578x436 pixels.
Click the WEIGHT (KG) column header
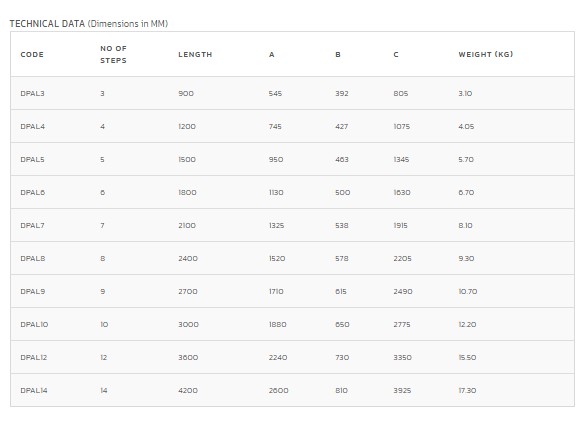(x=486, y=55)
